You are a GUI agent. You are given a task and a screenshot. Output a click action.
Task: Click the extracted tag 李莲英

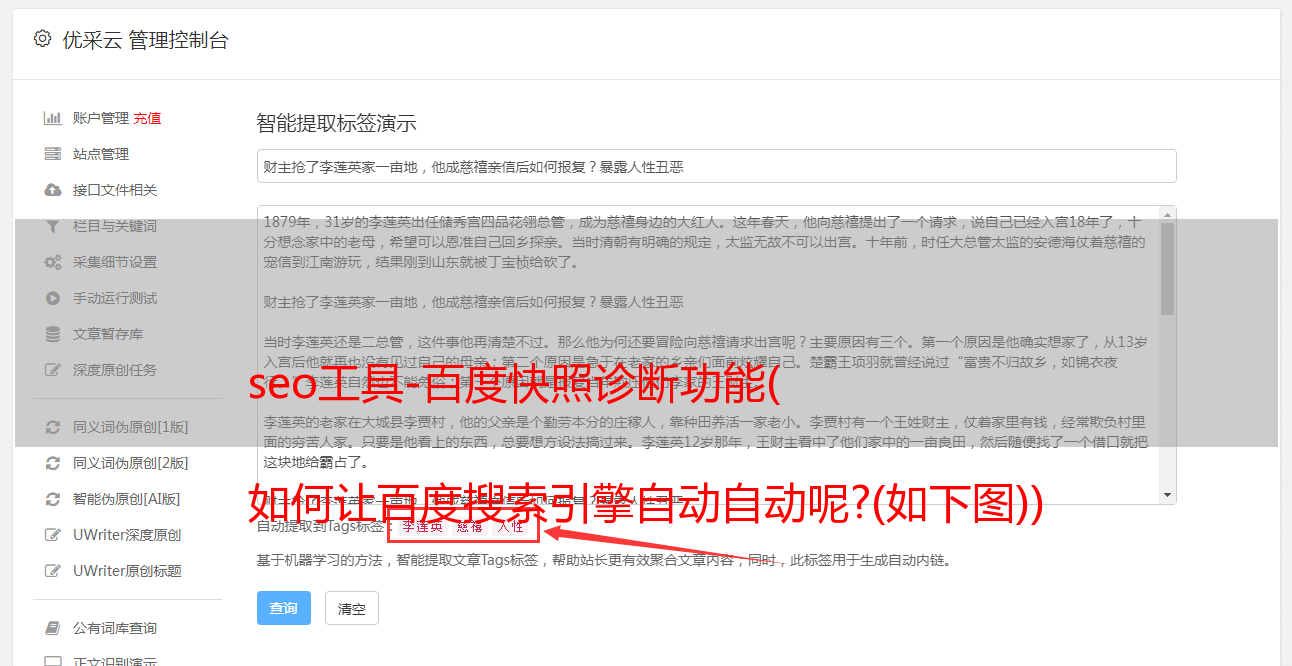tap(423, 526)
